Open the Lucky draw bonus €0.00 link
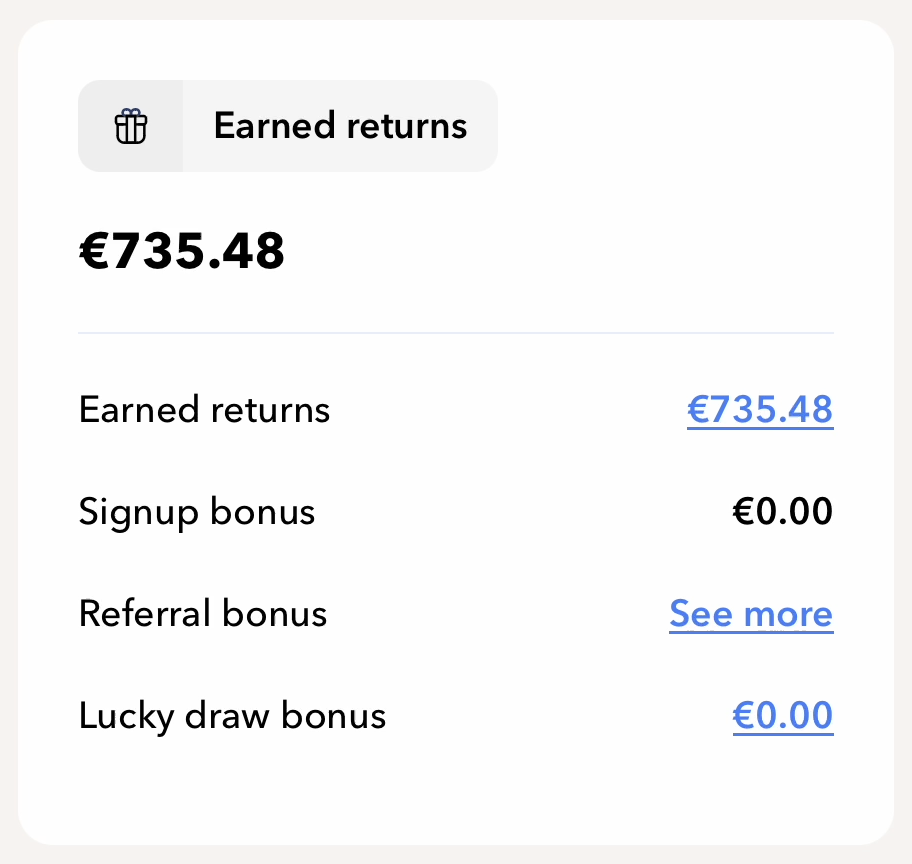 [783, 716]
